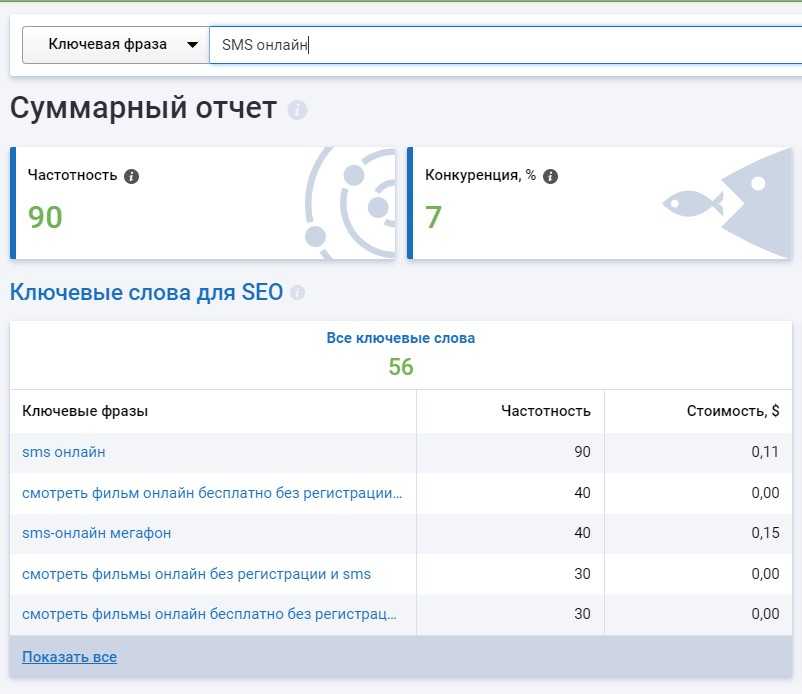
Task: Click the keyword count 56
Action: [x=400, y=367]
